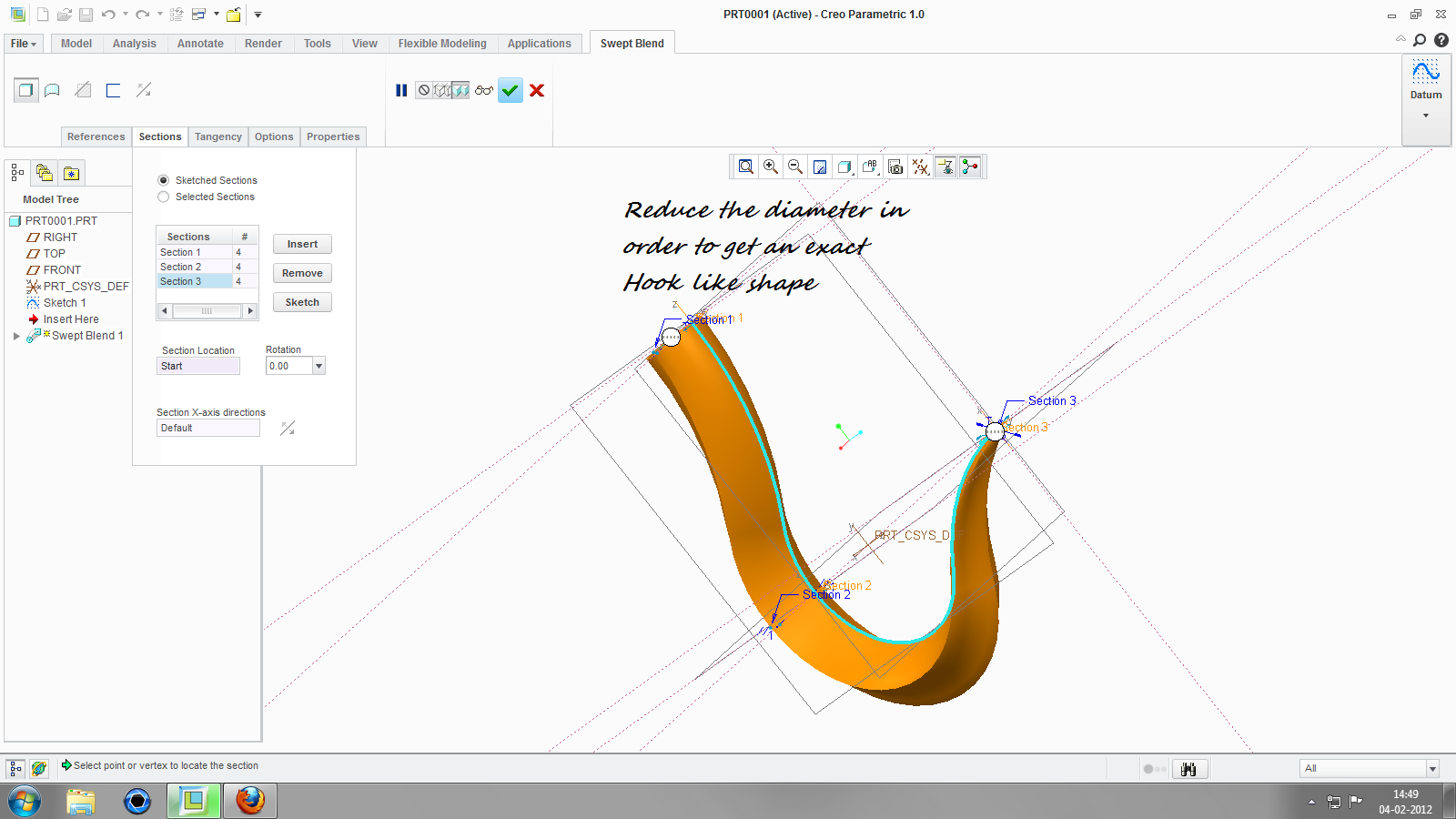Switch to the Model ribbon tab
The width and height of the screenshot is (1456, 819).
(x=76, y=44)
